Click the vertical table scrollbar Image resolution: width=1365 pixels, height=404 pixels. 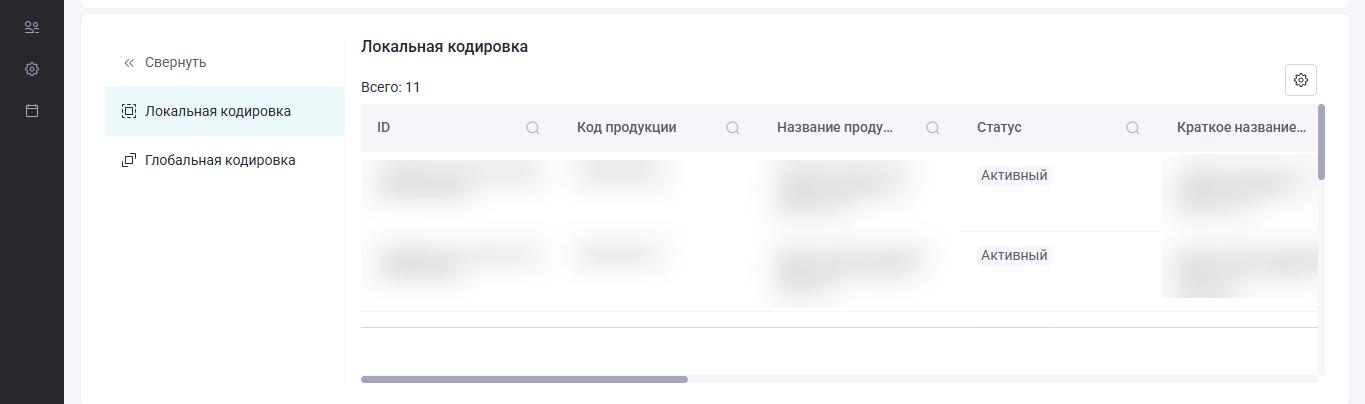[1321, 142]
